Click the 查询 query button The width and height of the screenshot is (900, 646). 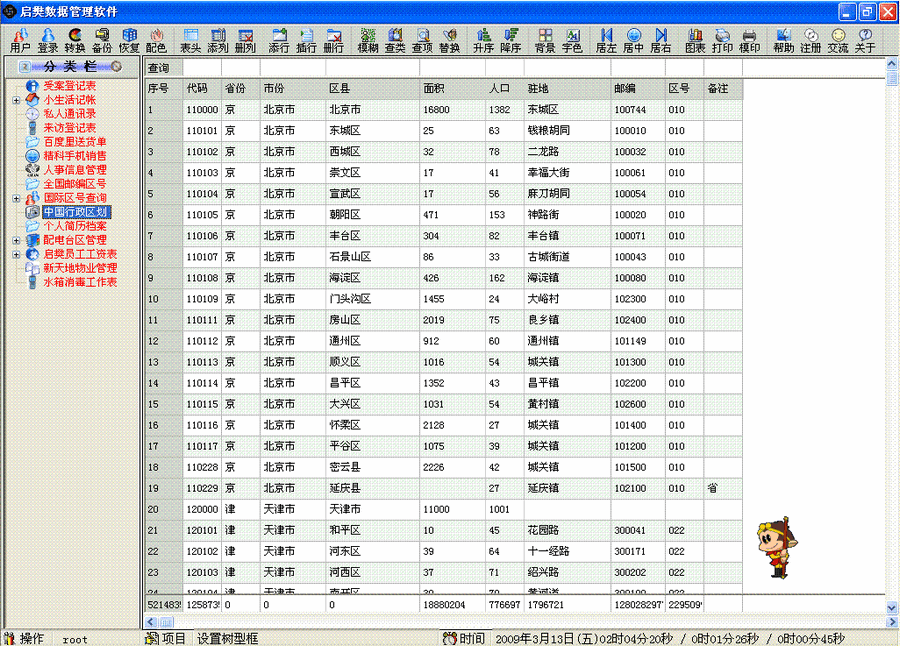(157, 69)
